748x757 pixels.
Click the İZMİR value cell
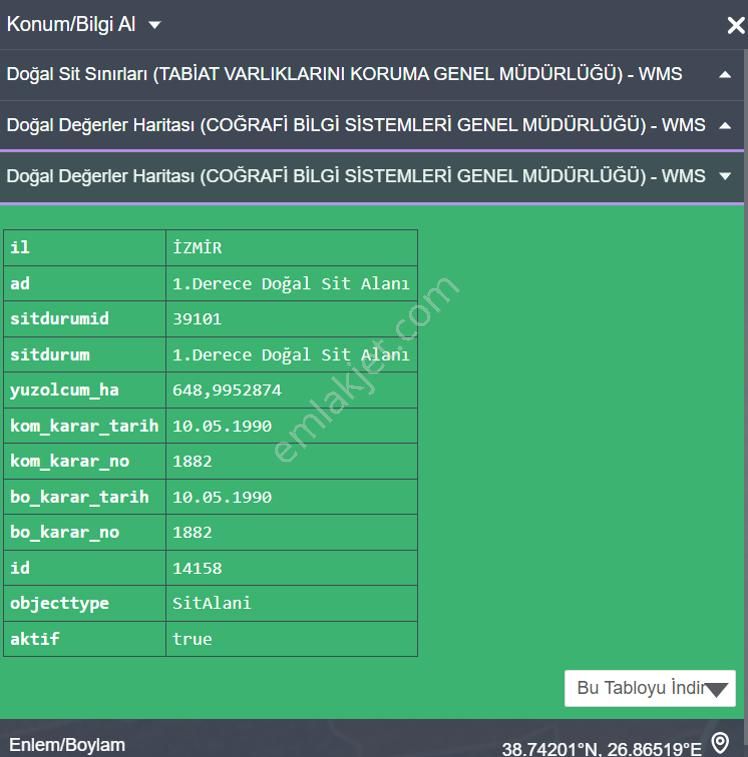tap(291, 248)
